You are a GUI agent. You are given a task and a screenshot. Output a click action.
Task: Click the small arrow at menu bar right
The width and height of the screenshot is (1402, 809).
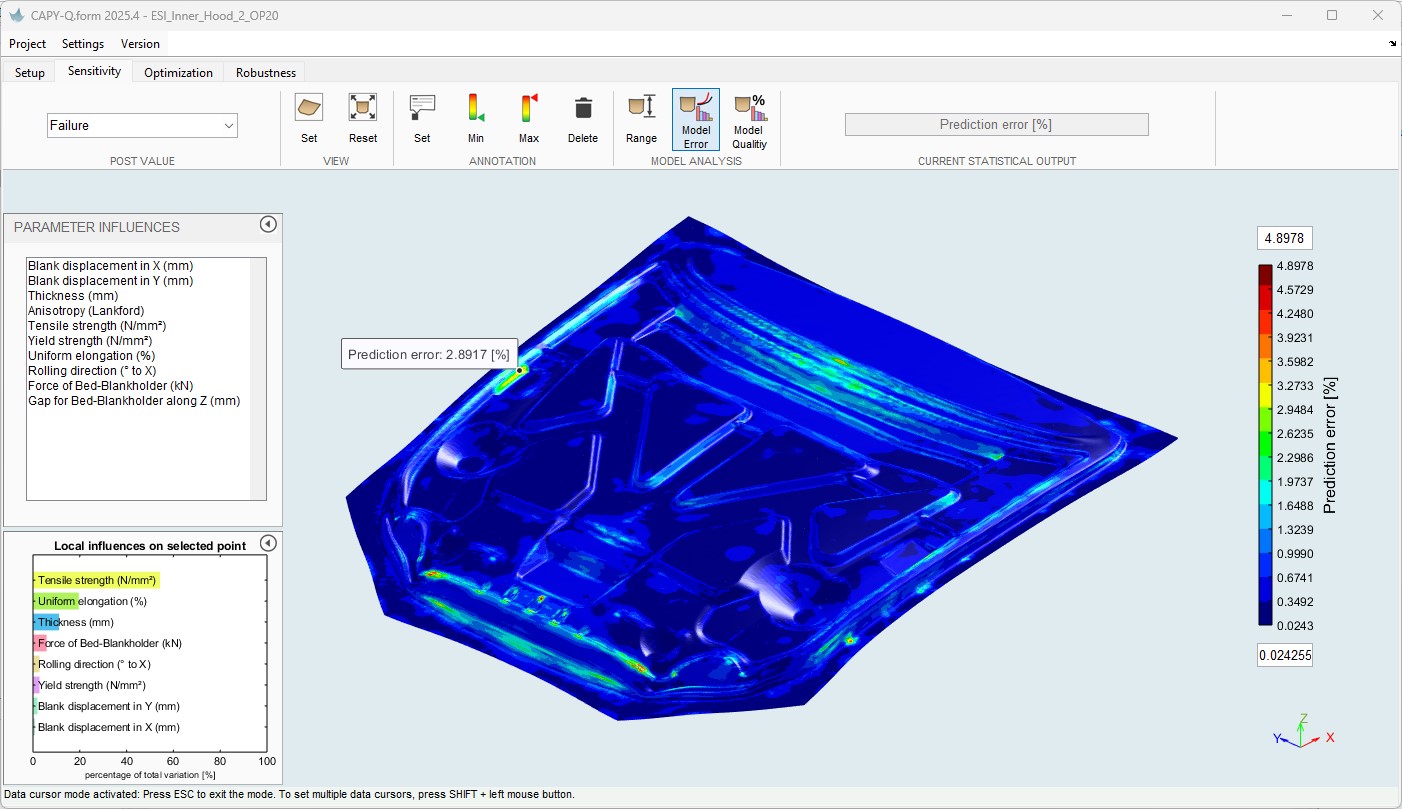(x=1393, y=44)
